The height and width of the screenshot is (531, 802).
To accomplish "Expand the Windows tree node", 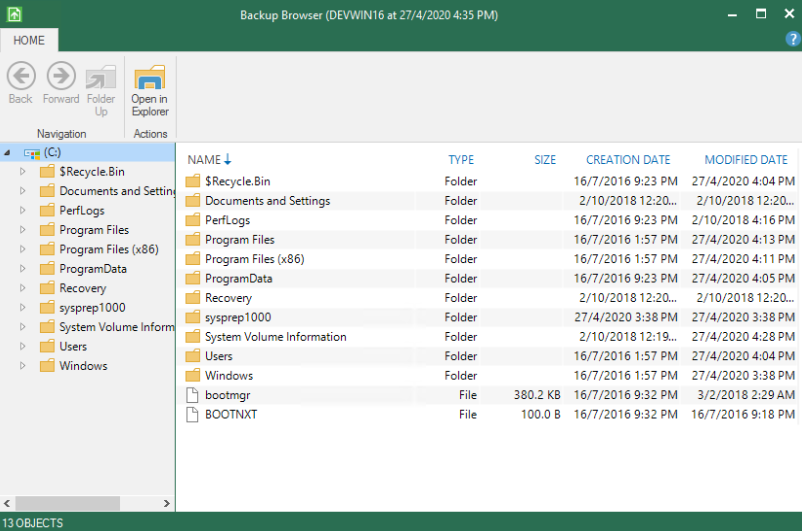I will pos(23,366).
